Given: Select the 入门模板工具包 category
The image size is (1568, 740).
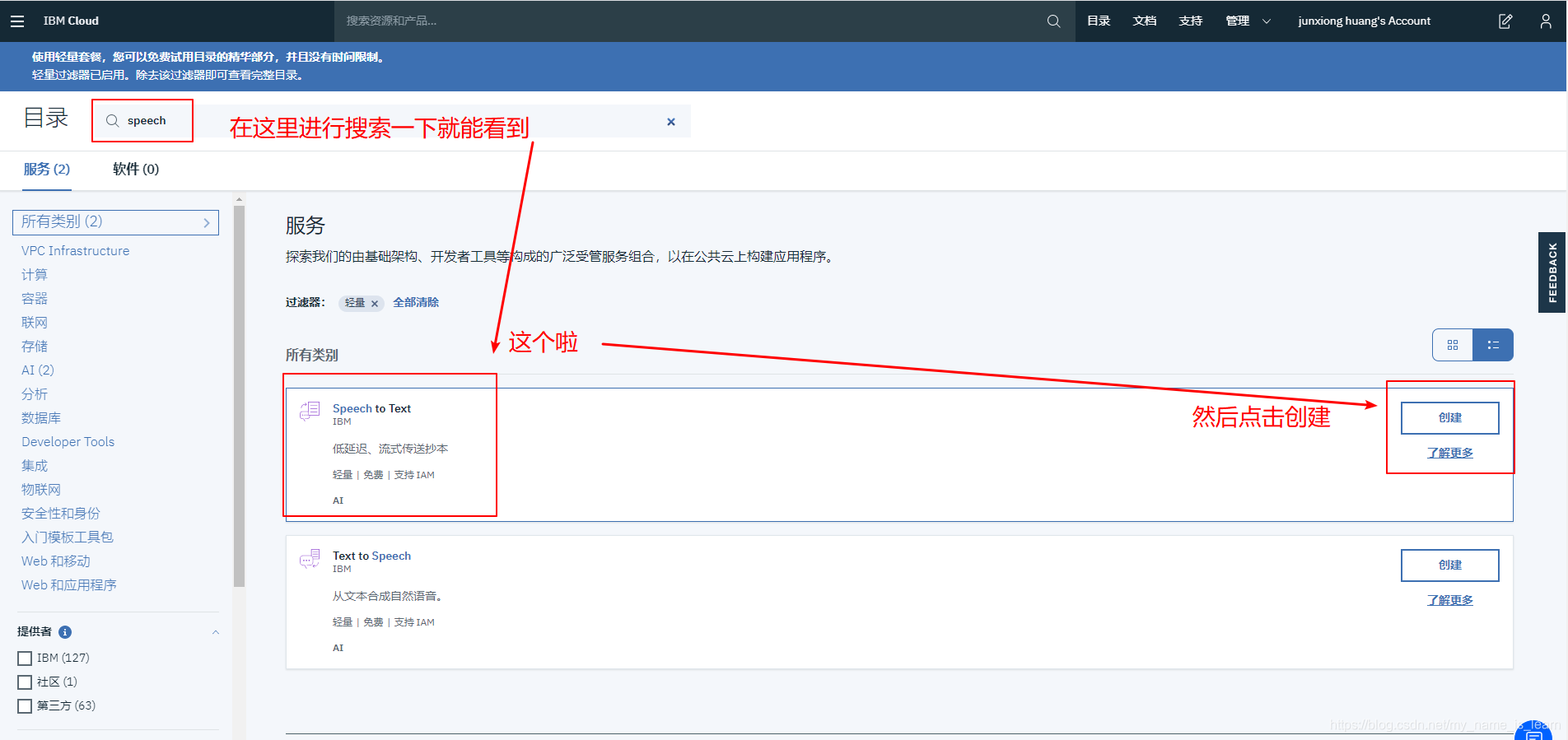Looking at the screenshot, I should pos(68,538).
